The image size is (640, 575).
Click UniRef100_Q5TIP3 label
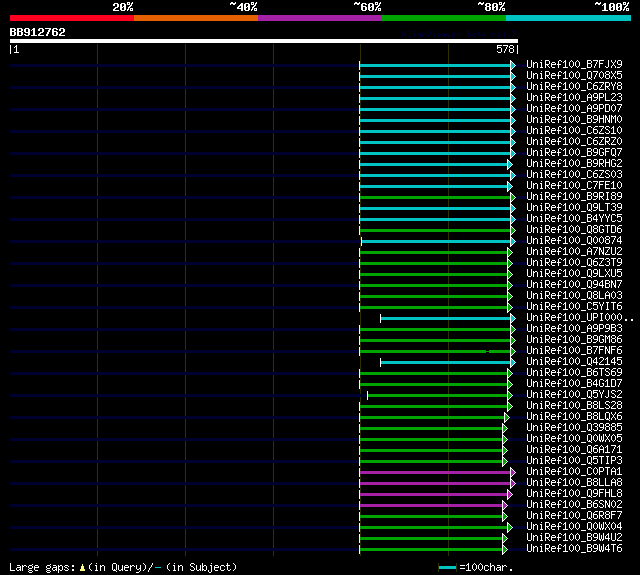coord(574,461)
